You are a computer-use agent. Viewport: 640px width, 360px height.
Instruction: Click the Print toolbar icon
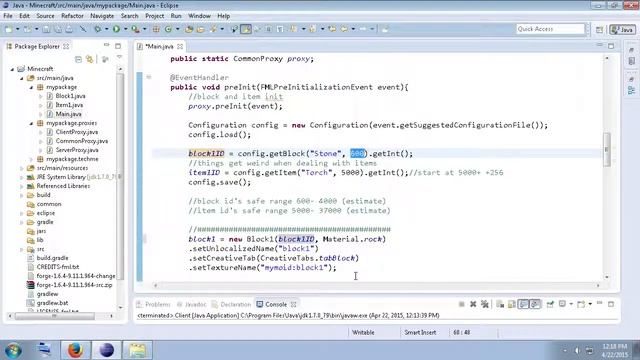point(69,29)
